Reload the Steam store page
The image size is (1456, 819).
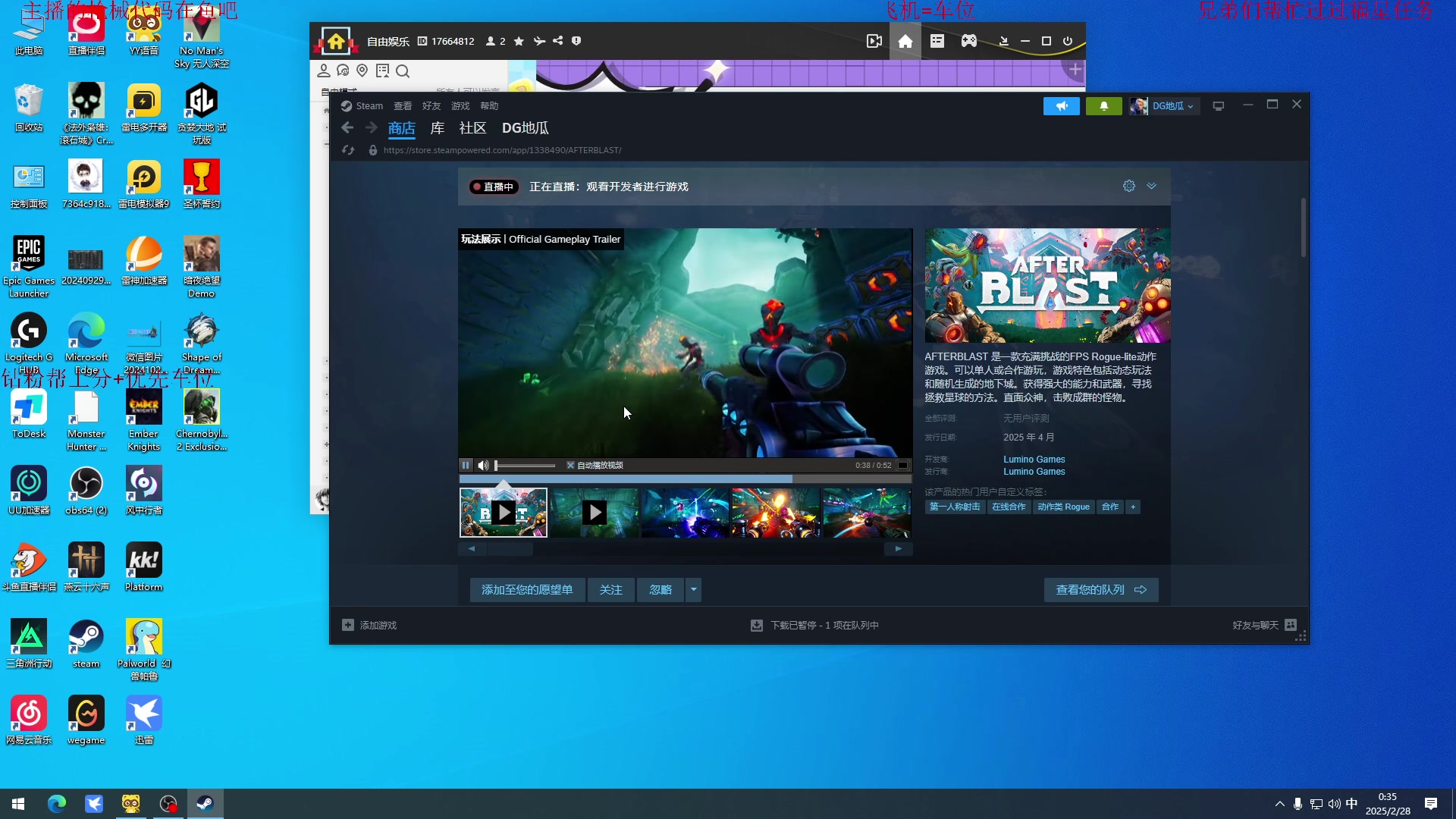tap(348, 150)
